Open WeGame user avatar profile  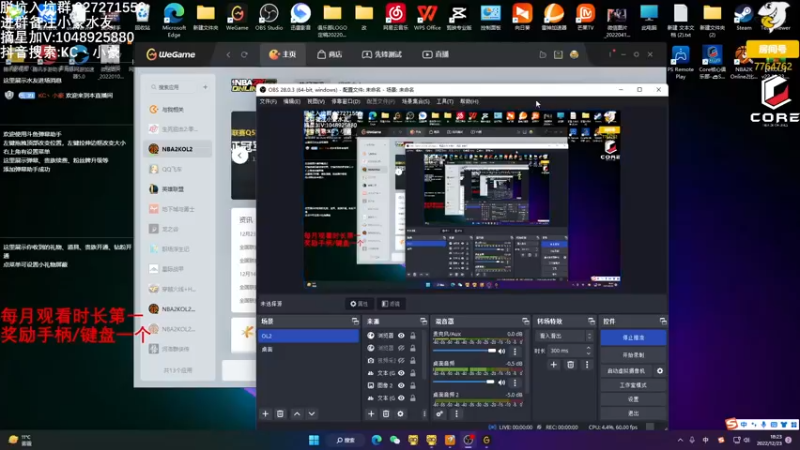pos(574,55)
